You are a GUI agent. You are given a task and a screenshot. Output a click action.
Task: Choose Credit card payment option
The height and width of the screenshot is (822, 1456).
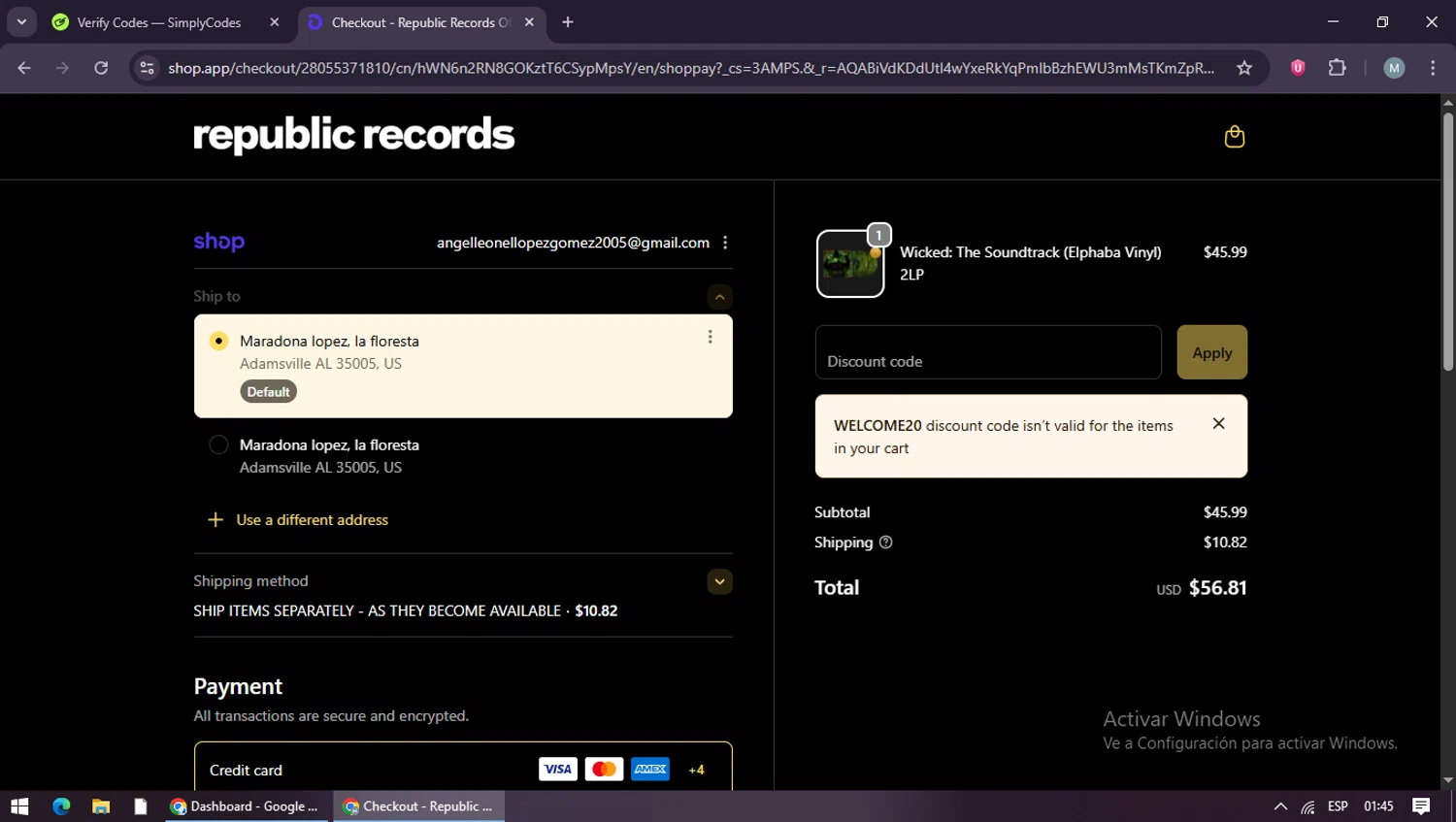463,769
